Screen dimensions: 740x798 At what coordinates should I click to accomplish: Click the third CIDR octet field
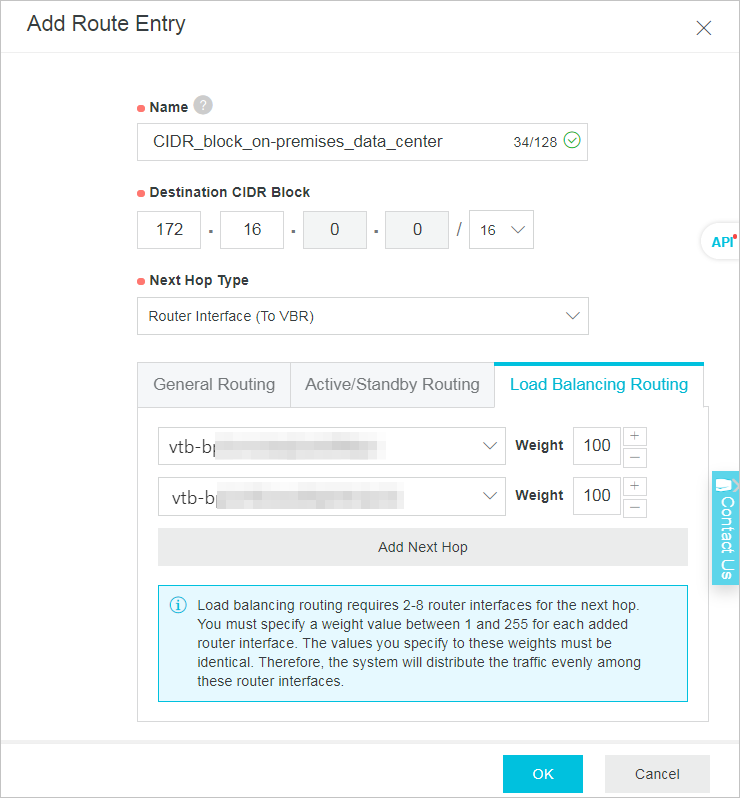[335, 230]
